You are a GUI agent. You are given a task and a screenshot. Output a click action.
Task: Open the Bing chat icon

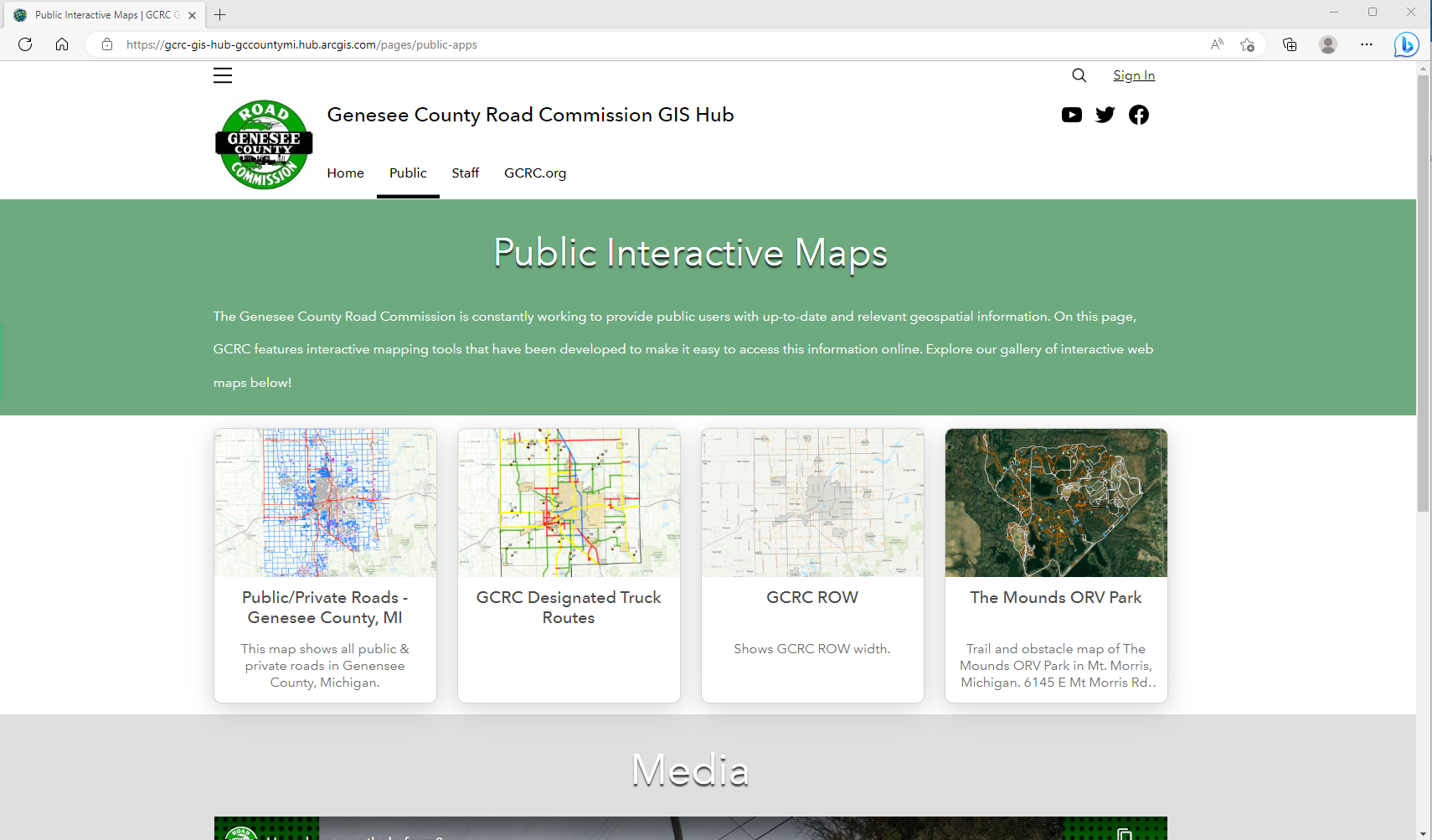(x=1407, y=44)
